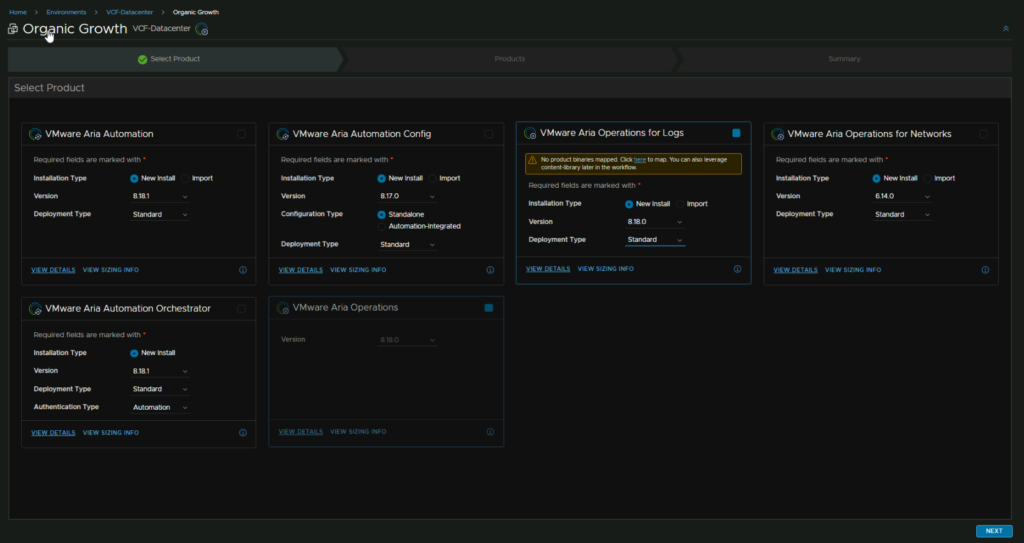Click the Aria Operations for Logs product icon
The image size is (1024, 543).
pyautogui.click(x=530, y=133)
